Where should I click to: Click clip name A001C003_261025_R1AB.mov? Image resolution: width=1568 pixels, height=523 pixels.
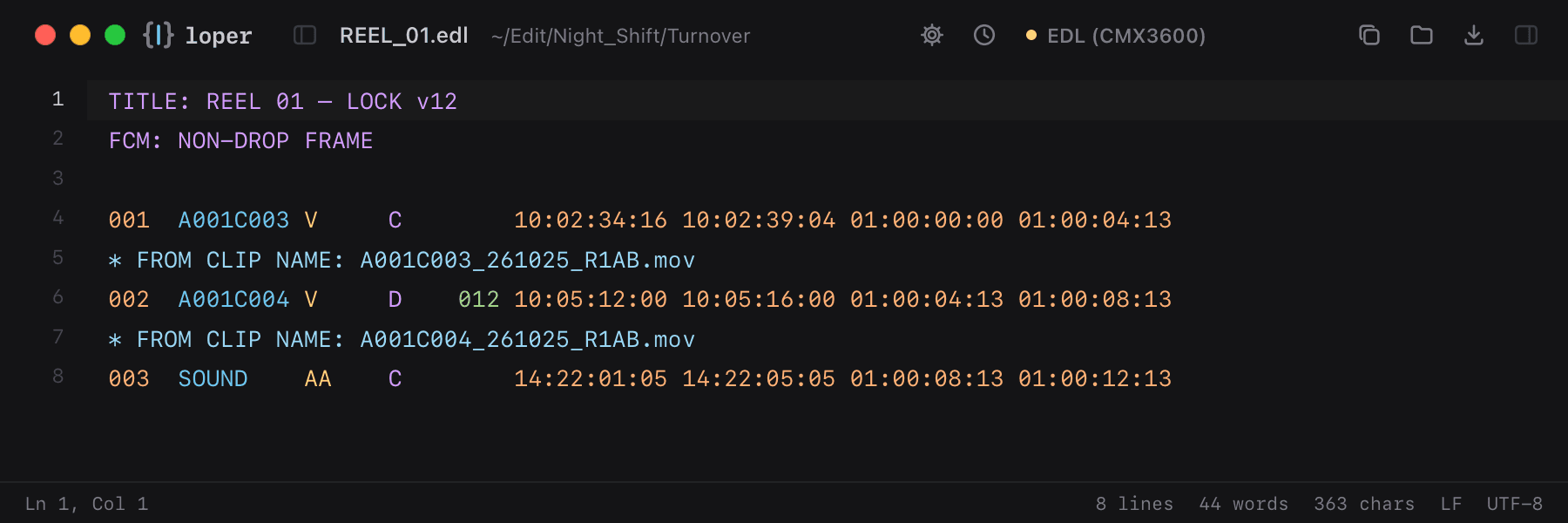tap(528, 261)
